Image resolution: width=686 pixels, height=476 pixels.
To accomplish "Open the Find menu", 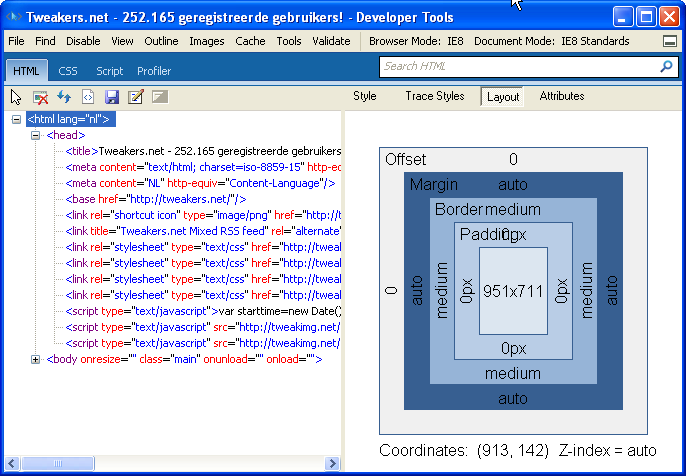I will point(45,41).
